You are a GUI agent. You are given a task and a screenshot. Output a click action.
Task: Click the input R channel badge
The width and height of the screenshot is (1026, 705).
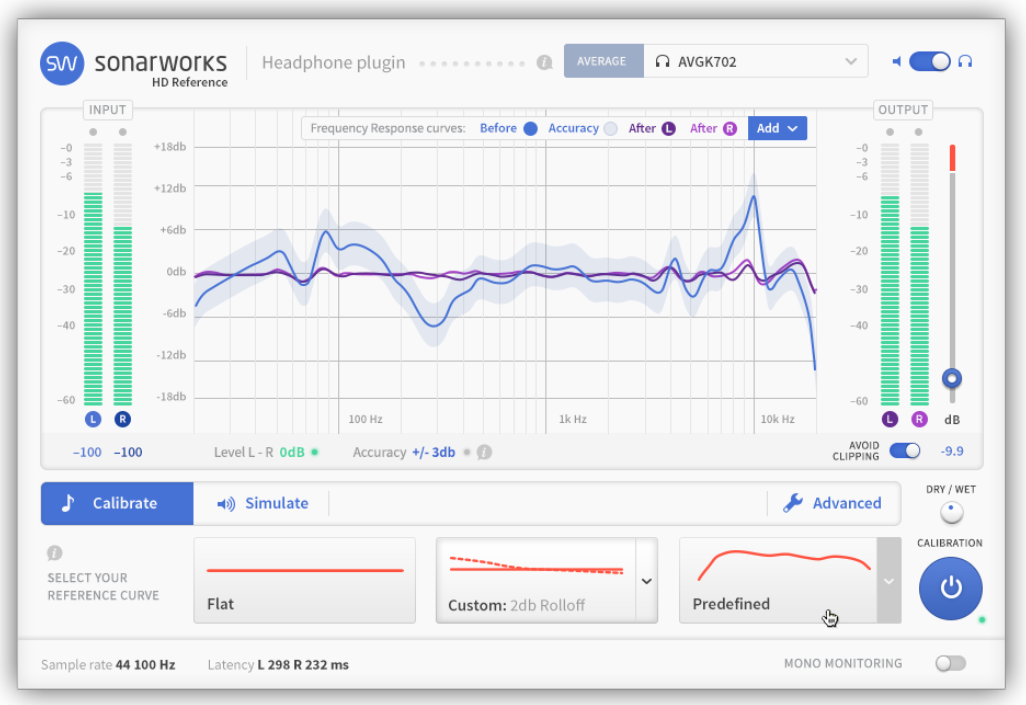click(x=122, y=419)
